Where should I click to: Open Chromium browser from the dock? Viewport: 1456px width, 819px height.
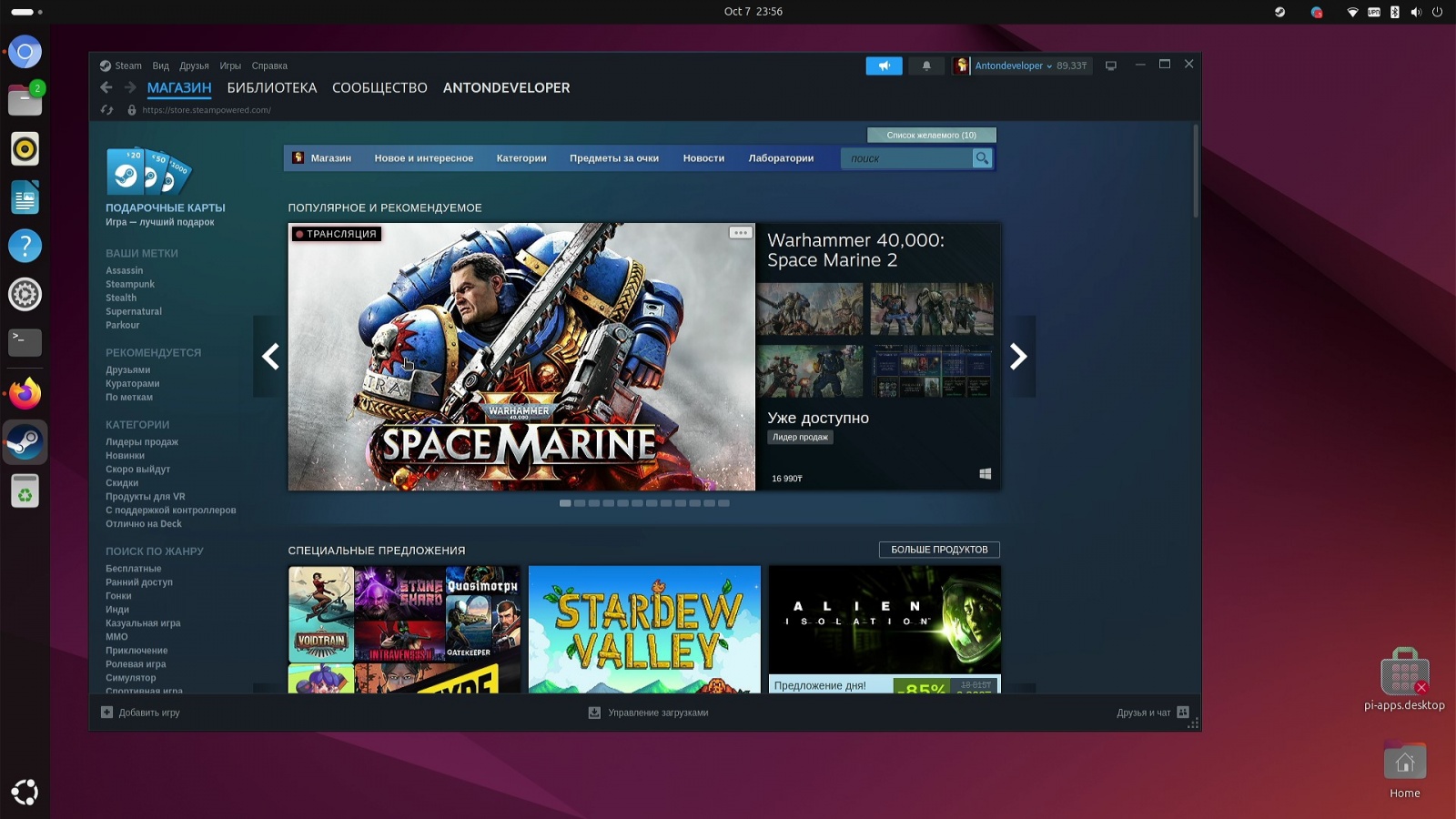click(25, 52)
